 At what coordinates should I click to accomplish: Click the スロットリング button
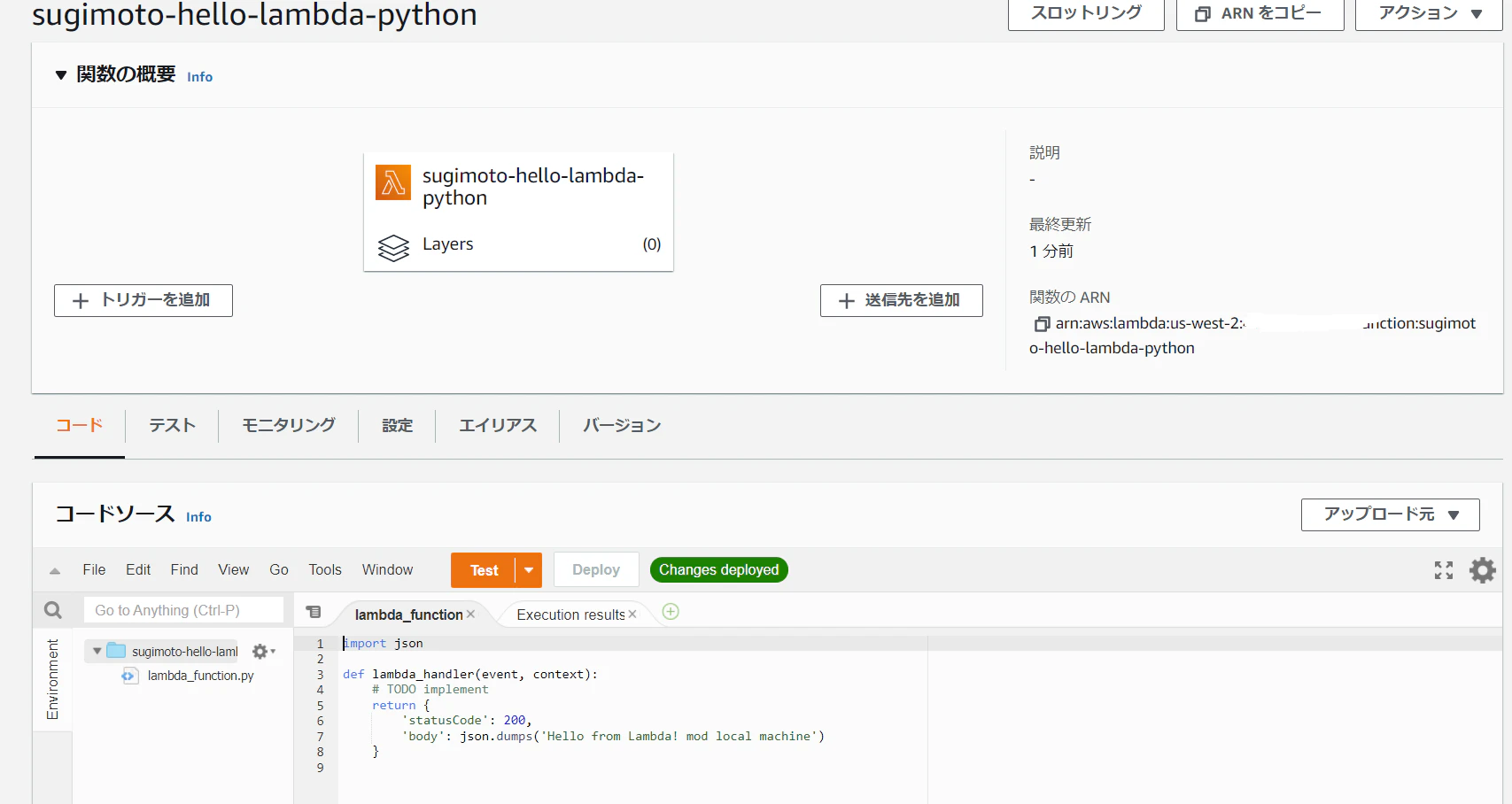pyautogui.click(x=1086, y=13)
